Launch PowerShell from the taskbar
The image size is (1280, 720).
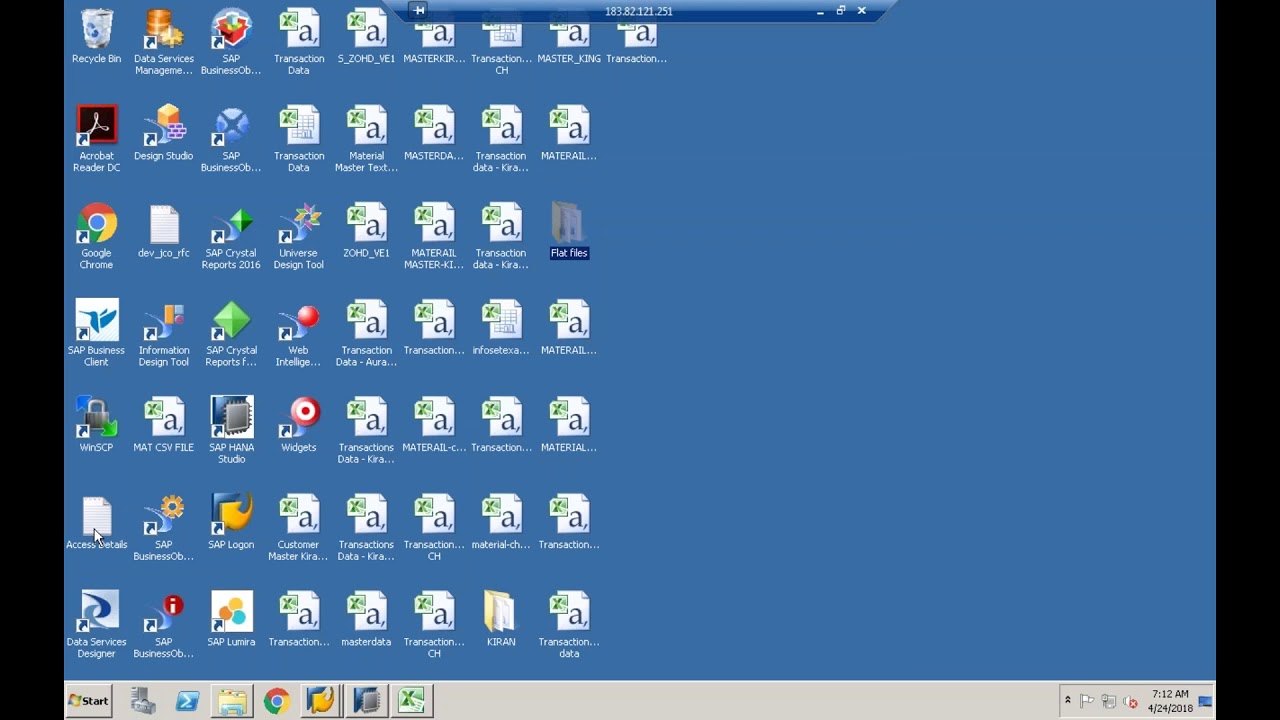click(187, 701)
